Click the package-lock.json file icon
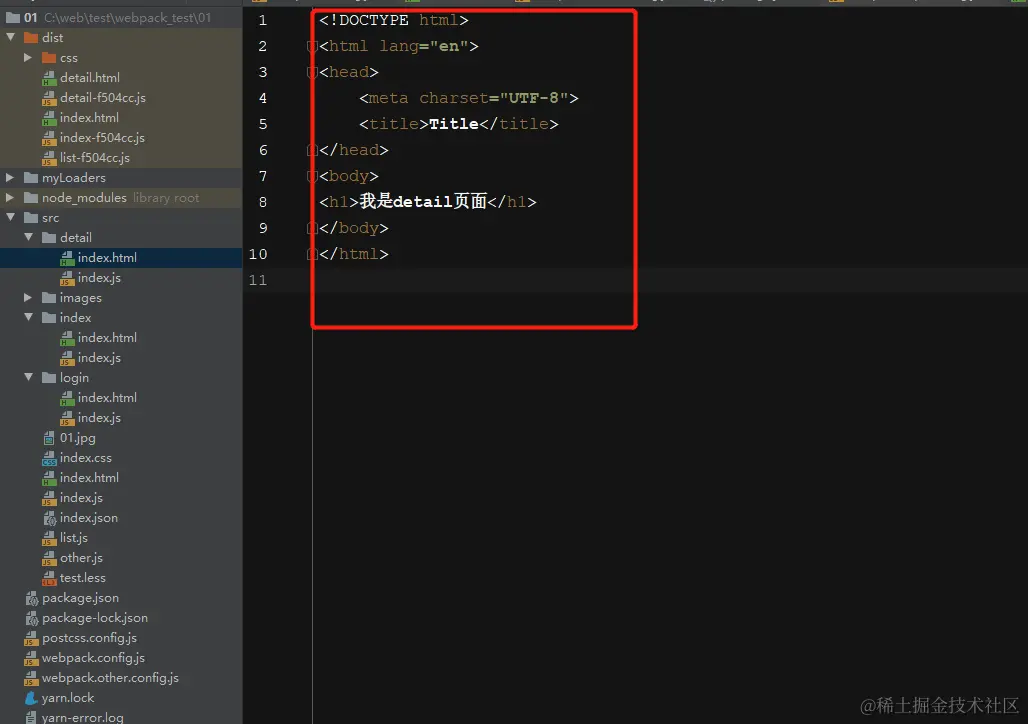This screenshot has height=724, width=1028. pyautogui.click(x=31, y=618)
